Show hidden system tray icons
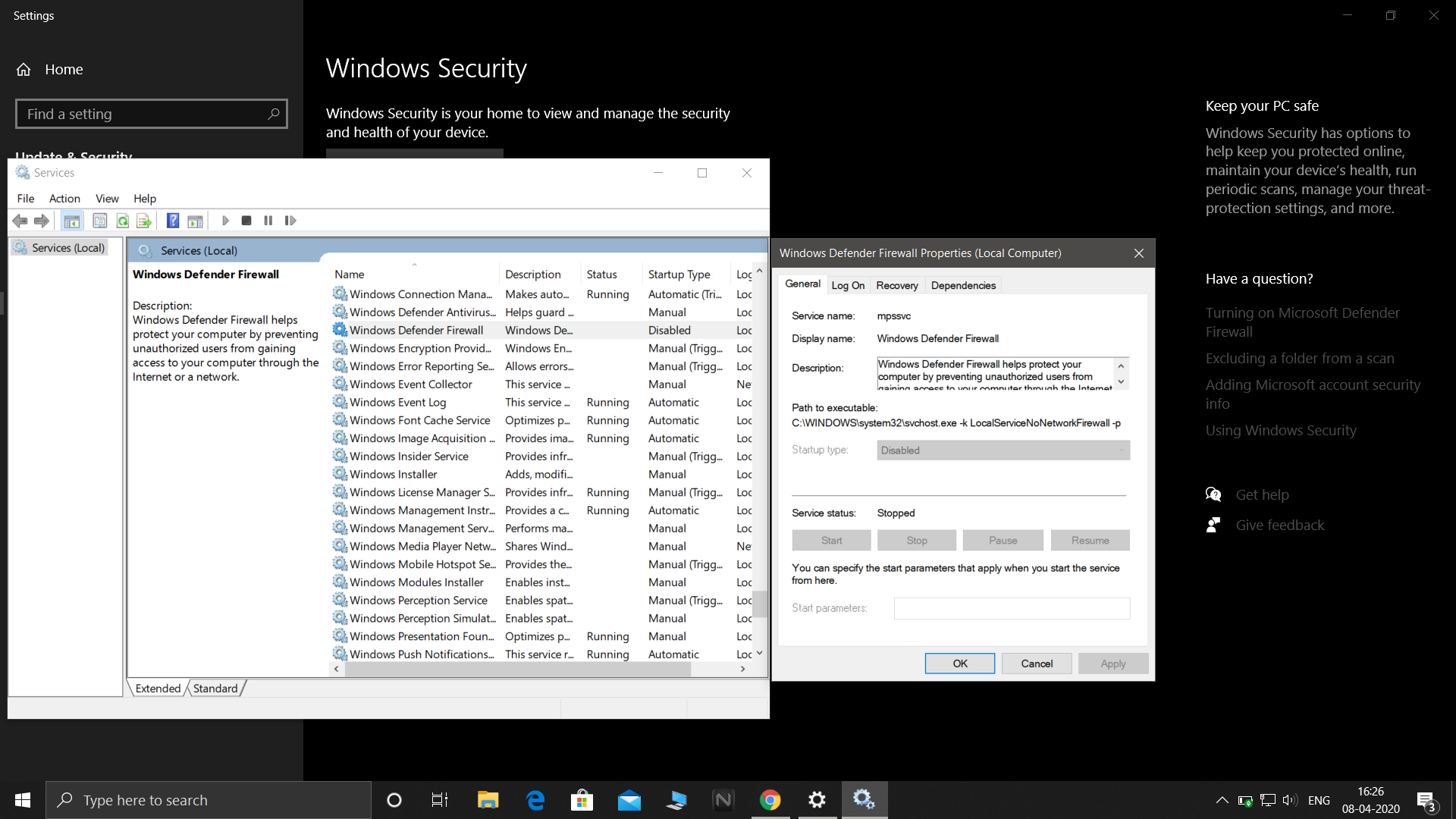Image resolution: width=1456 pixels, height=819 pixels. pos(1222,800)
